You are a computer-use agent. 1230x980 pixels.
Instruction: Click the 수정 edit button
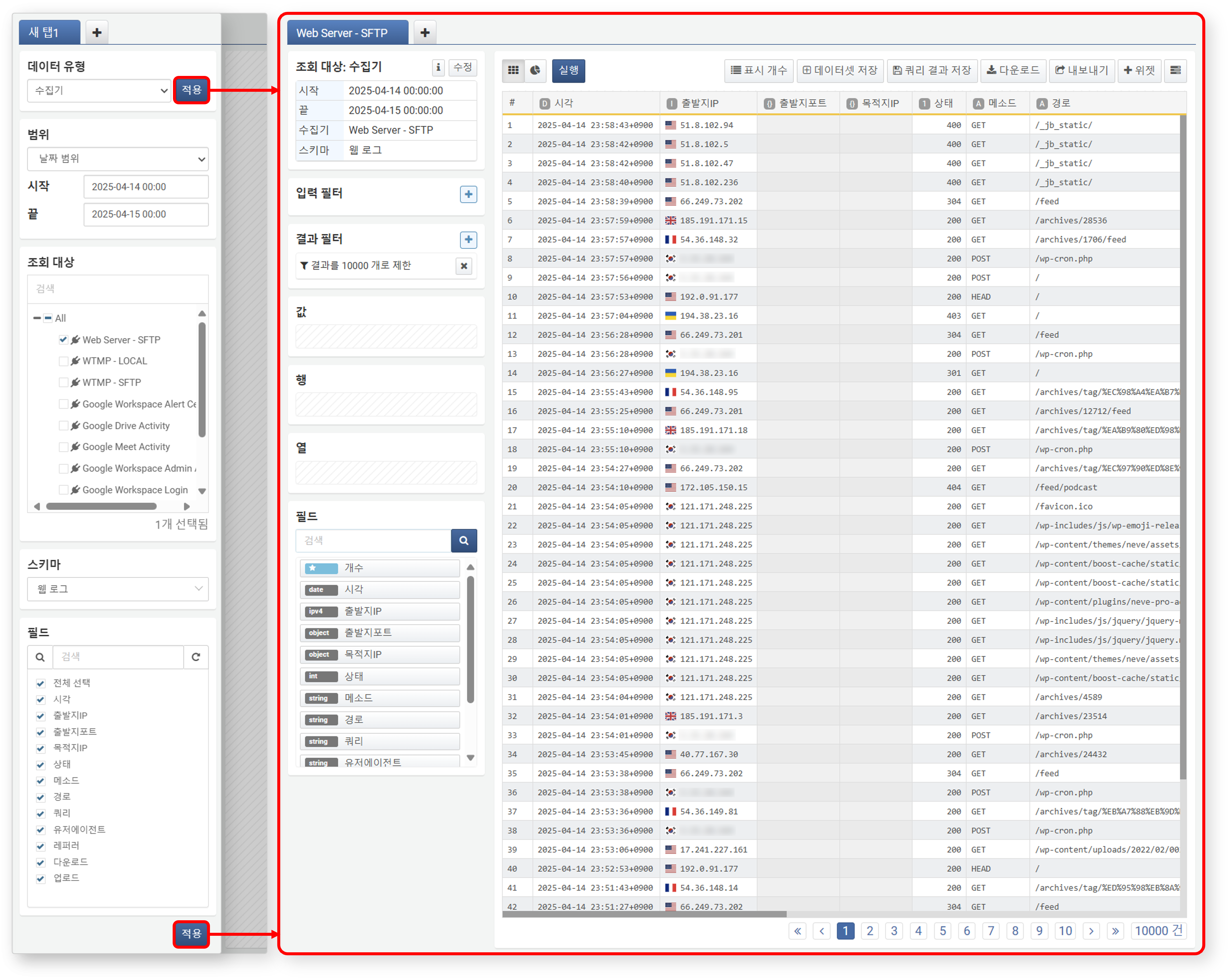click(463, 67)
